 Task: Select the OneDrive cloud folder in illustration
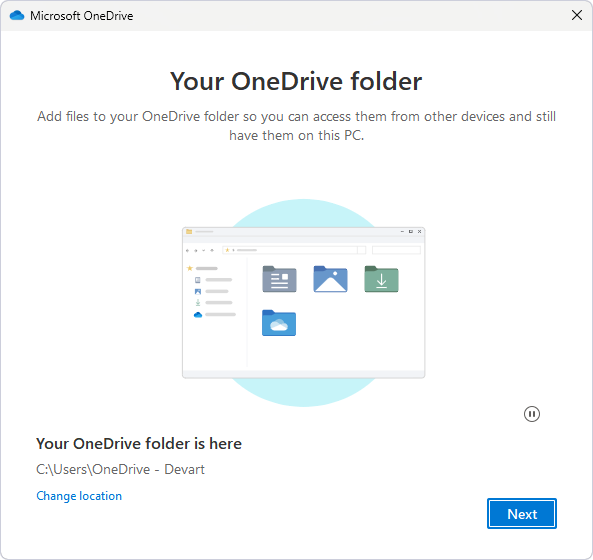click(x=279, y=323)
